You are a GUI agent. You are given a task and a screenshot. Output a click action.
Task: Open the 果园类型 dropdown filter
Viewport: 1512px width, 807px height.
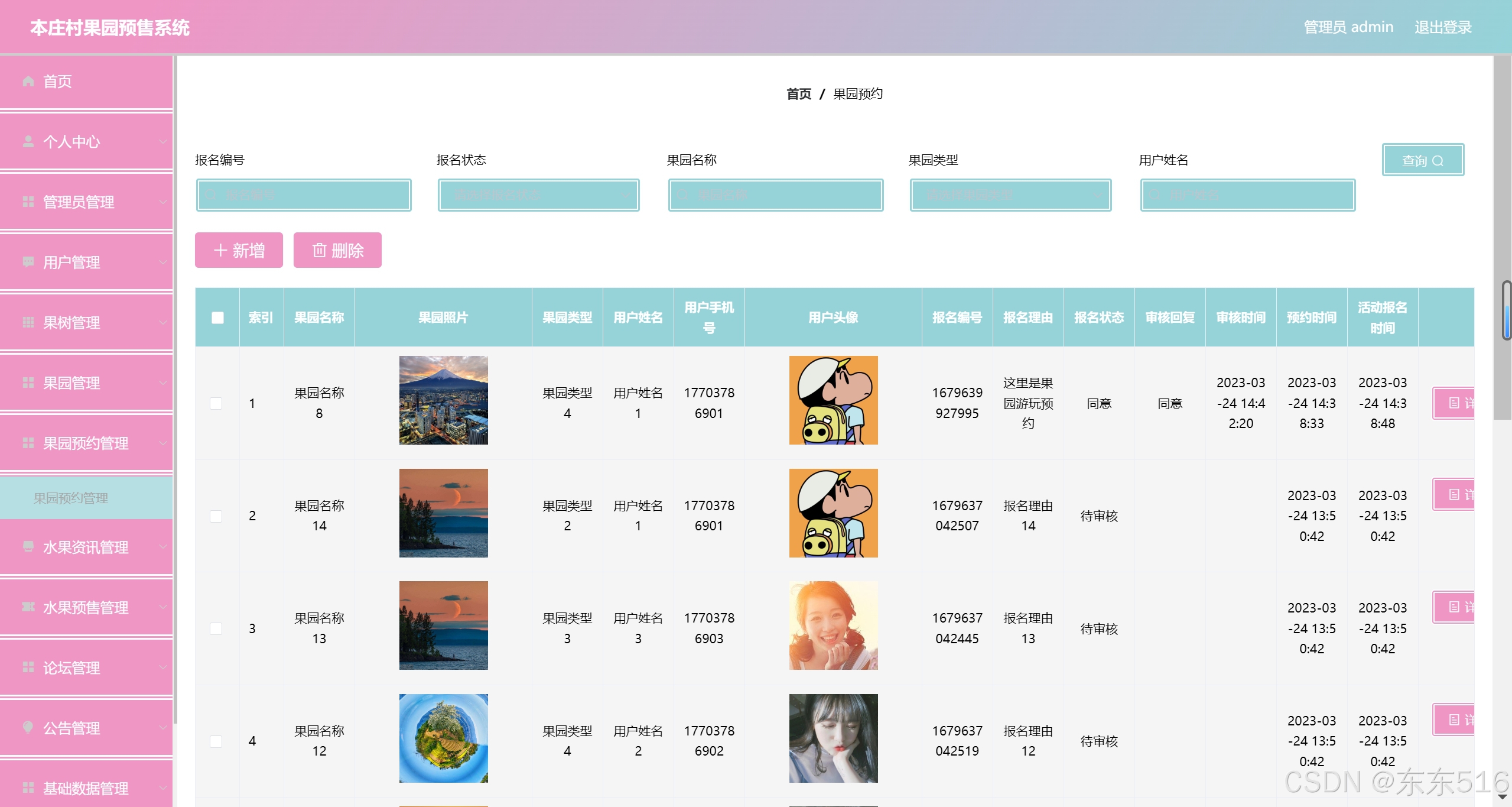1010,195
